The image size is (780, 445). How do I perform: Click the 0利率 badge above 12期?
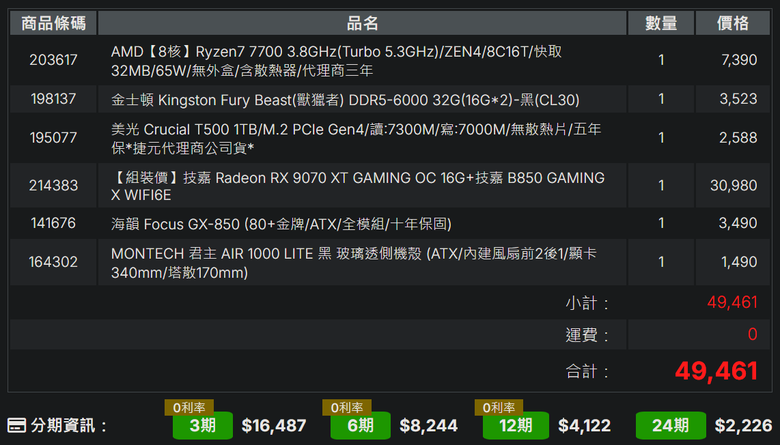[x=498, y=408]
